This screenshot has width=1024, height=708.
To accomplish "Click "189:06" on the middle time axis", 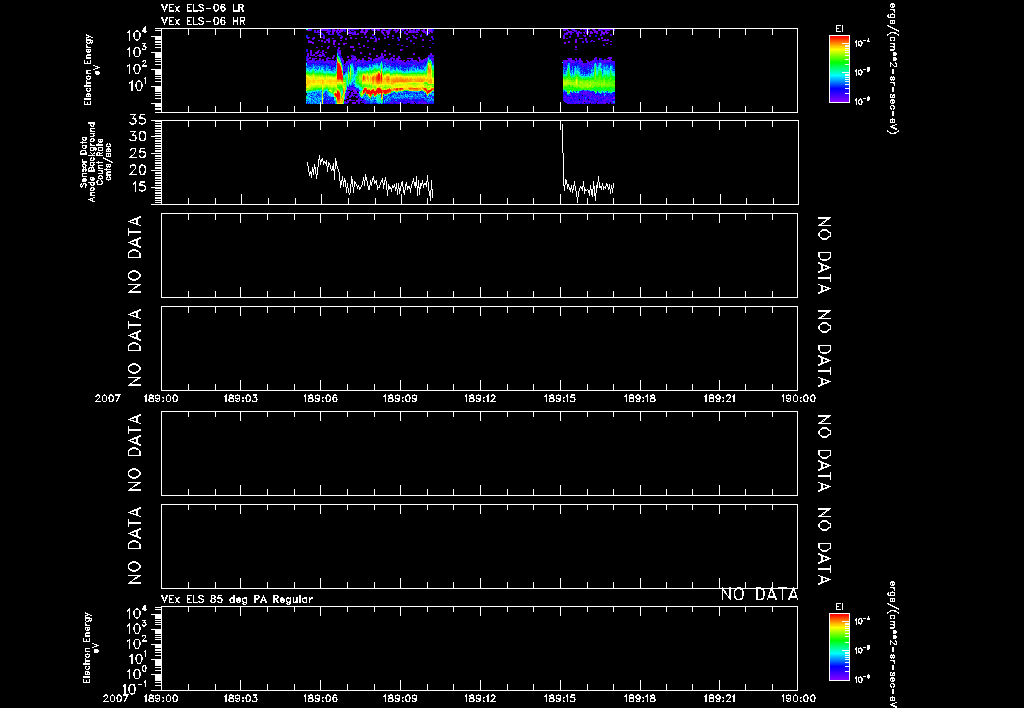I will click(321, 398).
